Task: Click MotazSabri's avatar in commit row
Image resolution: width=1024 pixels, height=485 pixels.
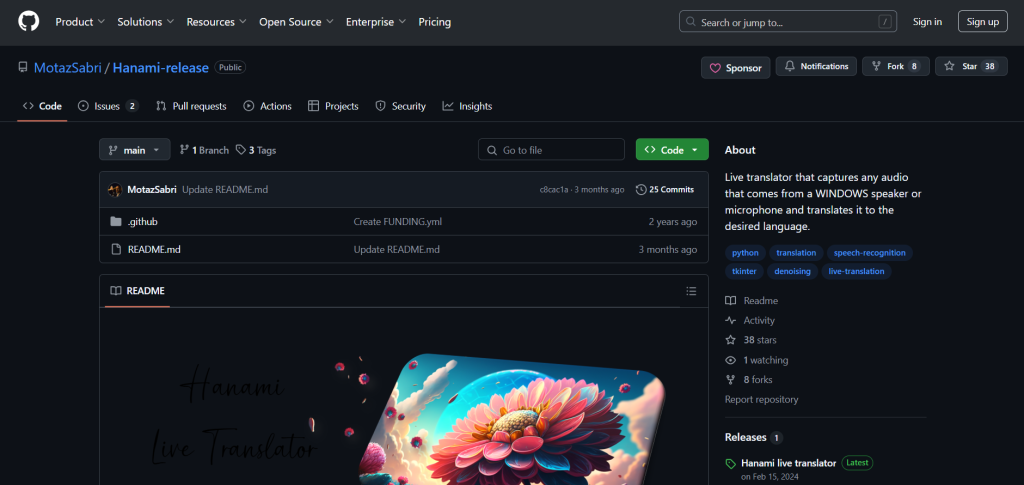Action: coord(115,190)
